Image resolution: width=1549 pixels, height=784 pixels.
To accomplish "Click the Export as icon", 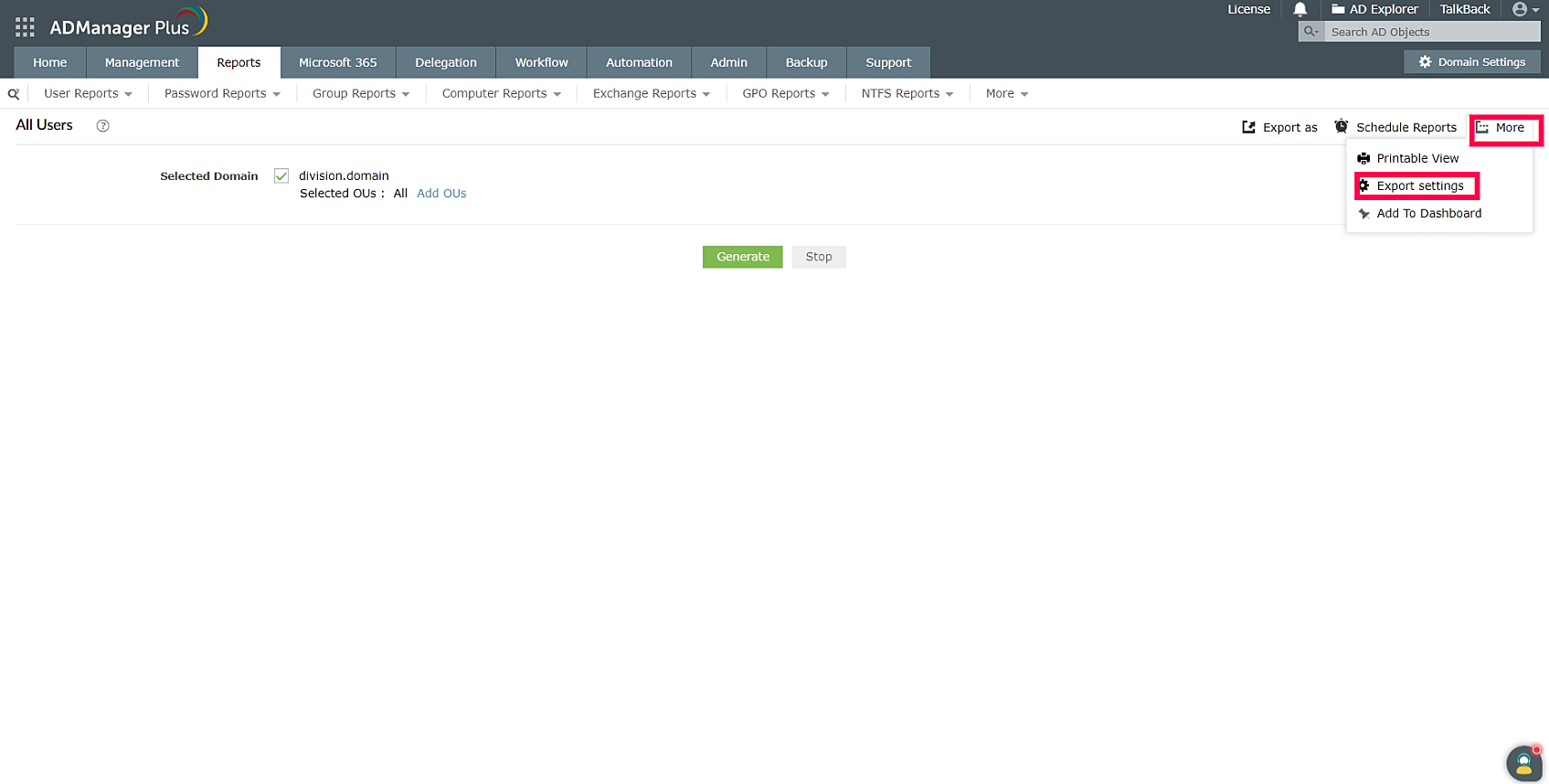I will tap(1249, 127).
